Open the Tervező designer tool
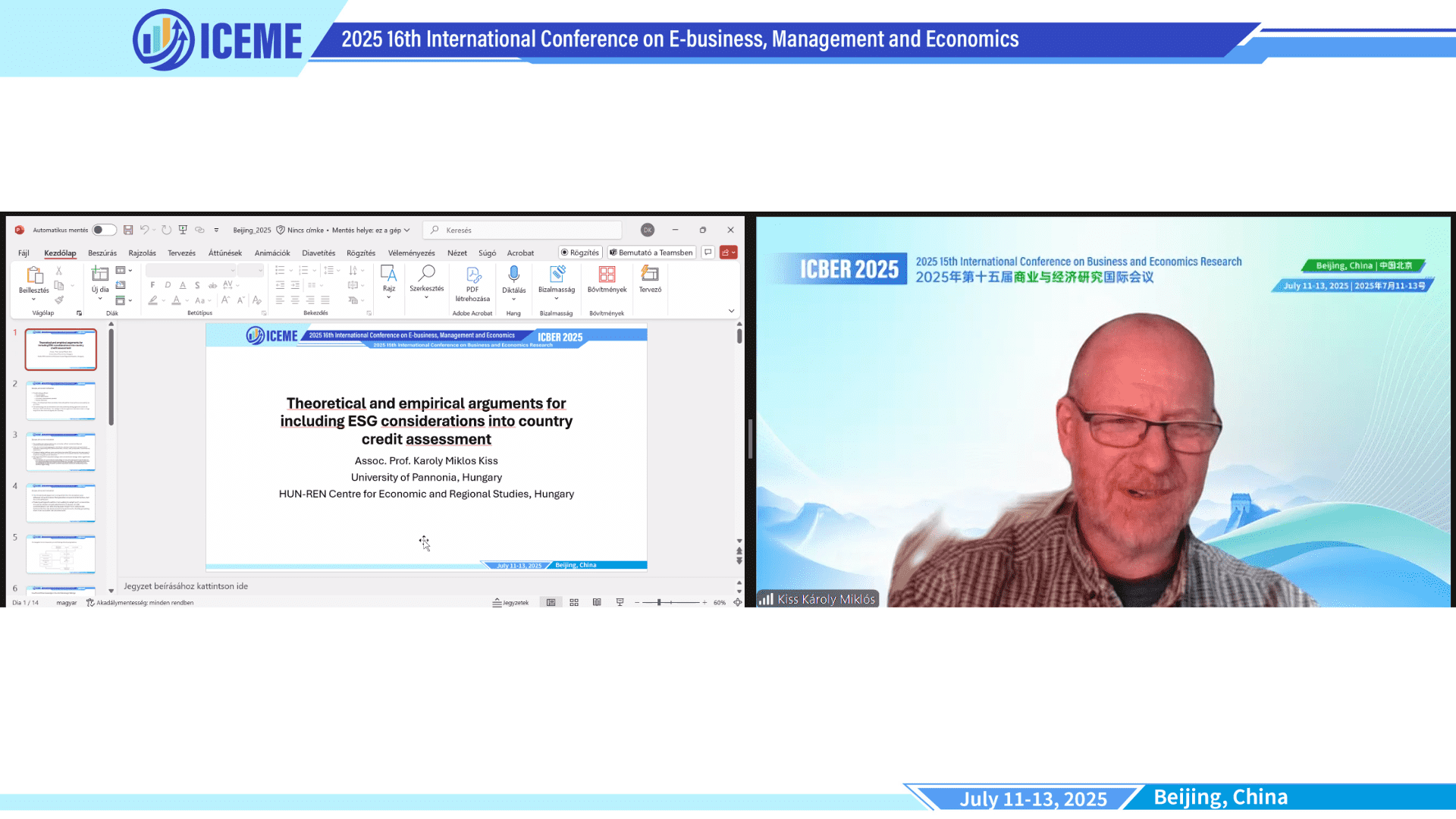 tap(650, 274)
